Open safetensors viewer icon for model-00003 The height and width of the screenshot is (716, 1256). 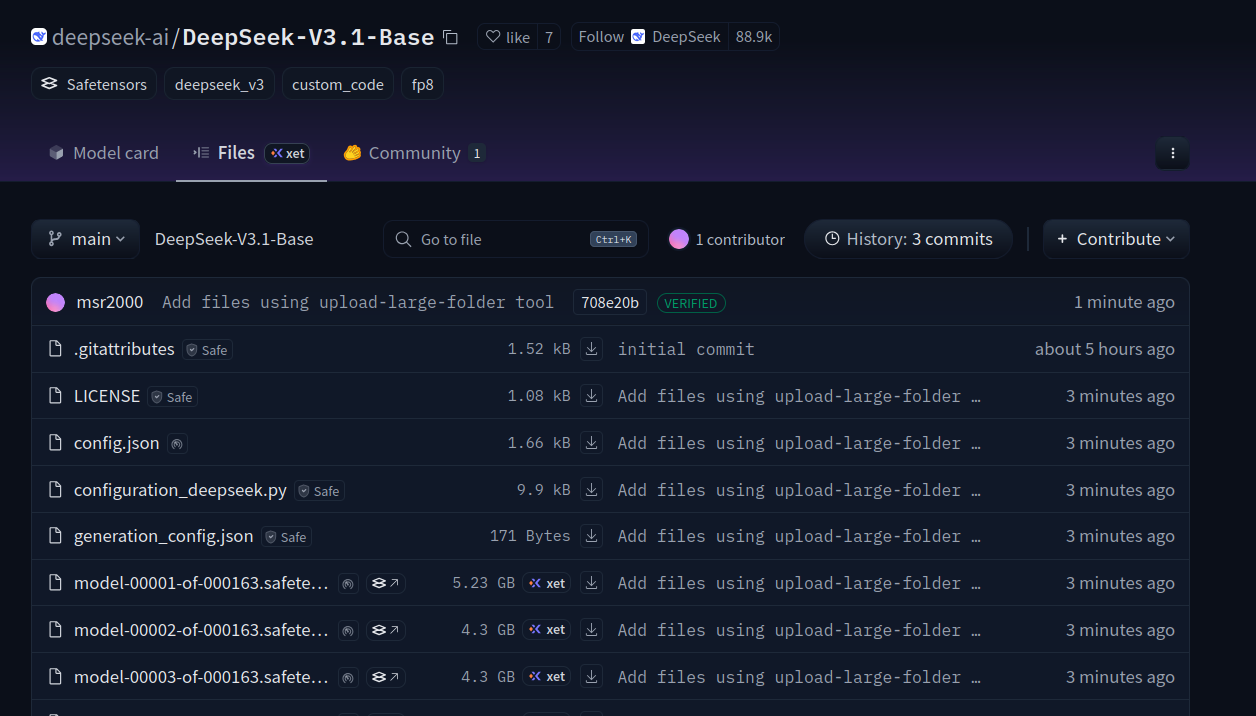click(386, 677)
